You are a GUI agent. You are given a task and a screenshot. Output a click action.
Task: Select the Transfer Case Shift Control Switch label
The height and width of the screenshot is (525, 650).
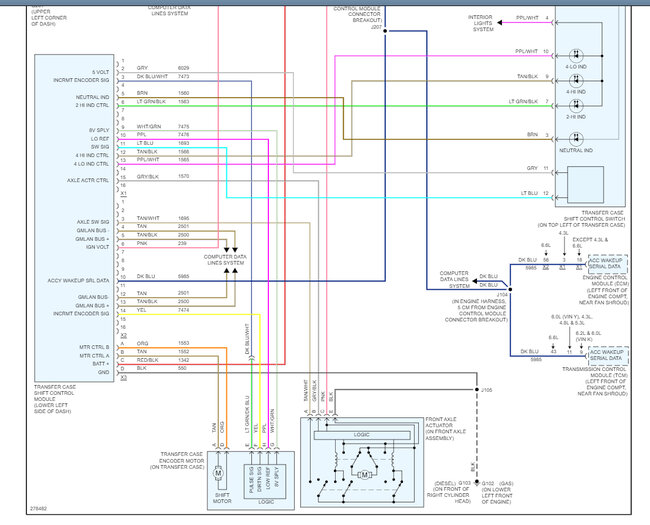(581, 219)
